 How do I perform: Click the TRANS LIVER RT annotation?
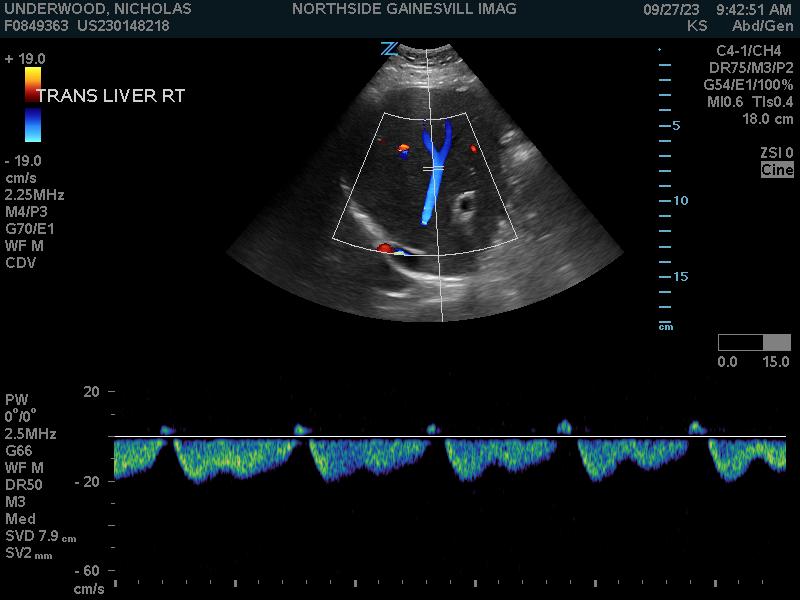111,96
